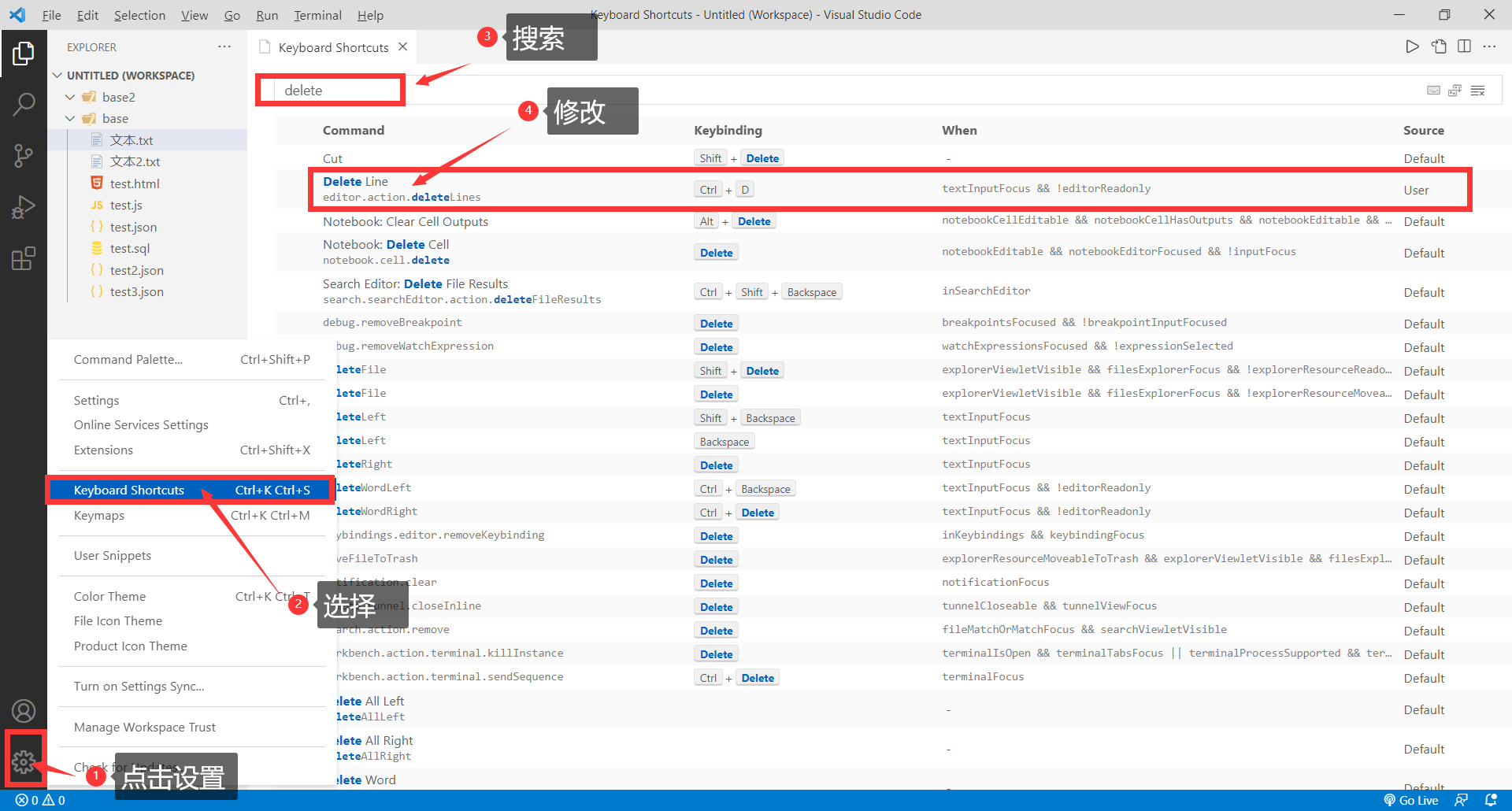Choose Command Palette... from the menu
Screen dimensions: 1512x811
192,359
